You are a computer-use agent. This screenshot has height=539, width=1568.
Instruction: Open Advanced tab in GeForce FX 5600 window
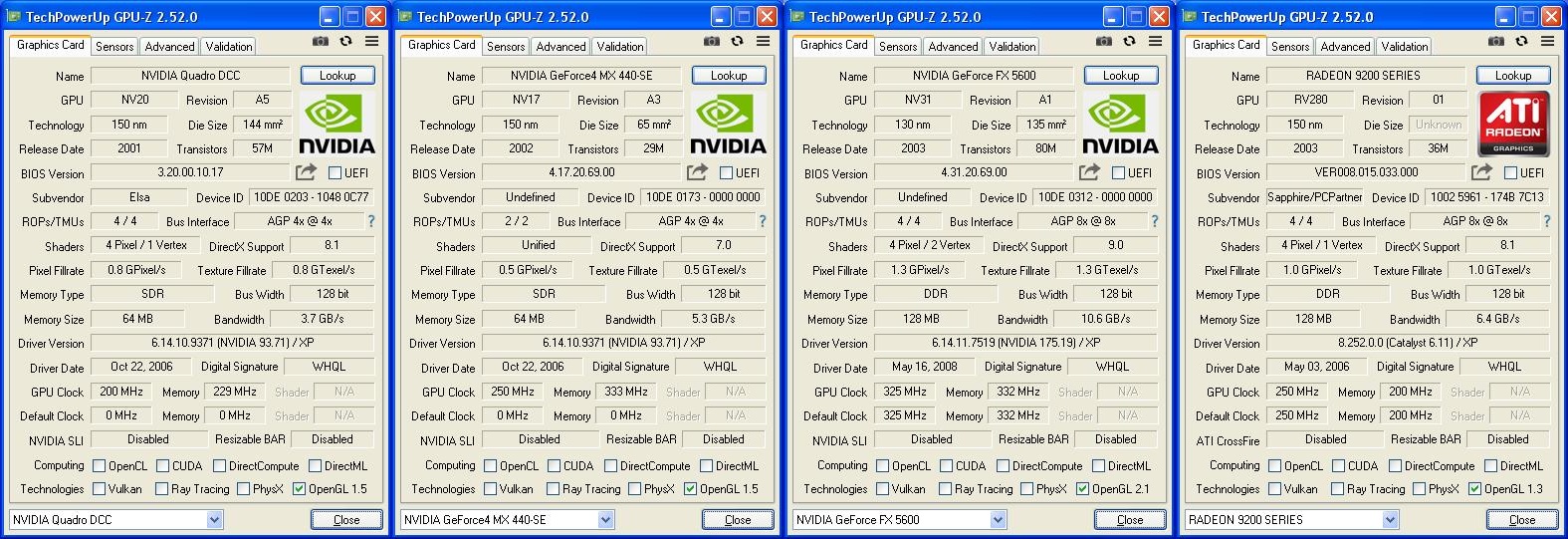[953, 47]
